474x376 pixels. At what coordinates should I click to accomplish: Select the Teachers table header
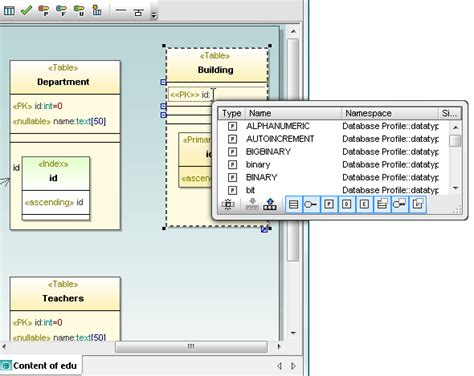click(x=65, y=293)
